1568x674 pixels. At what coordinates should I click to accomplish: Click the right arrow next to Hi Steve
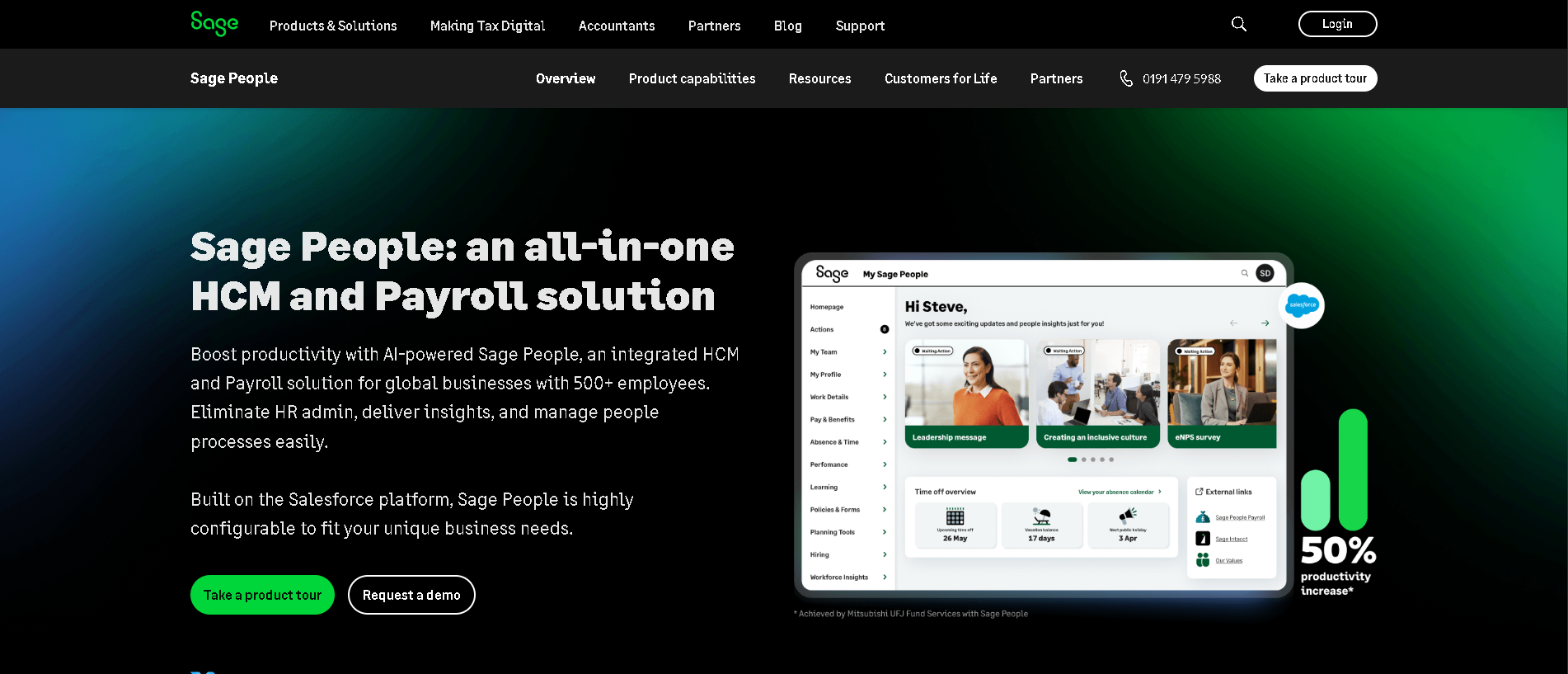1265,323
